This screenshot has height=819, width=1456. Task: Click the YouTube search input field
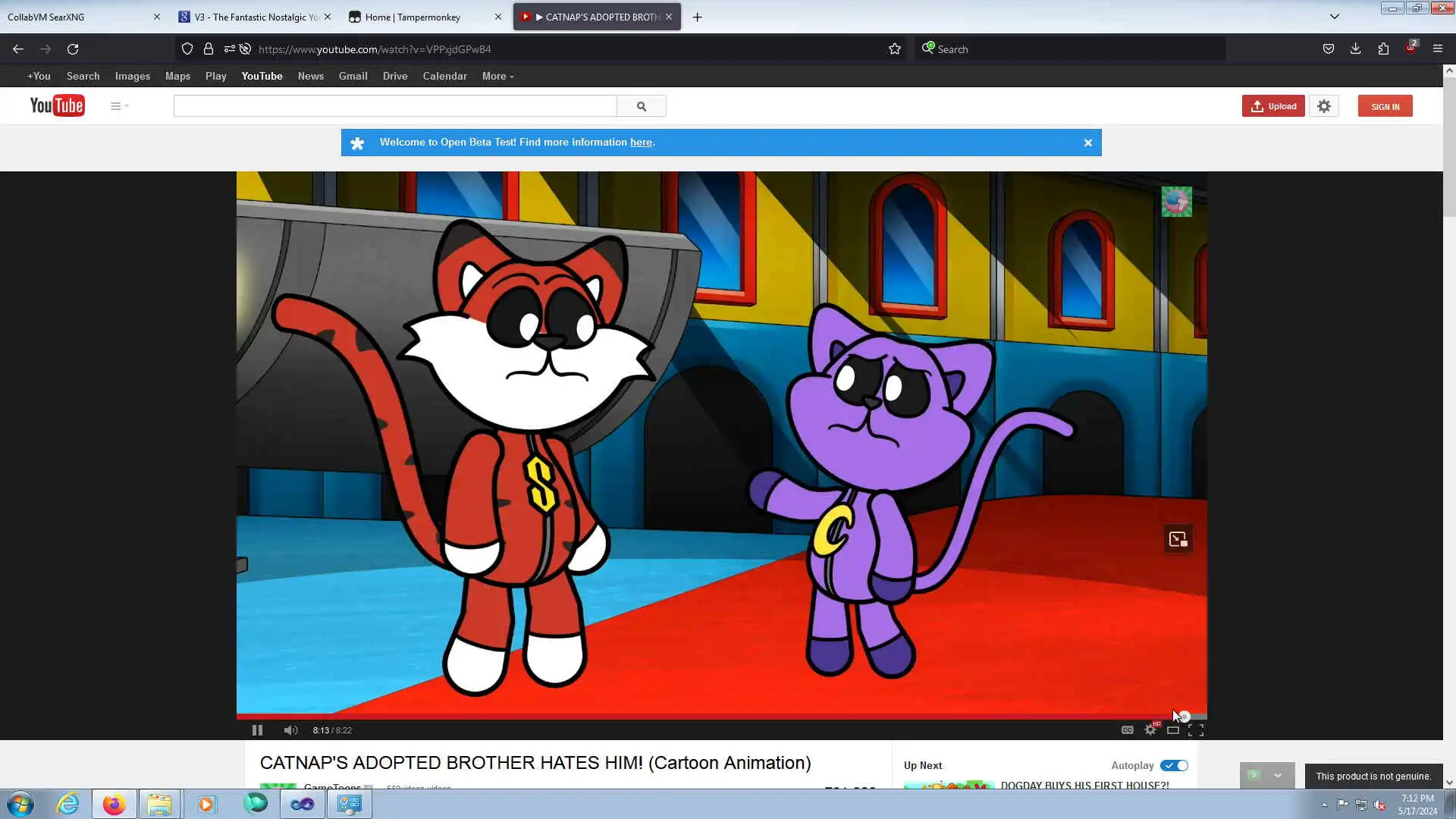(394, 106)
